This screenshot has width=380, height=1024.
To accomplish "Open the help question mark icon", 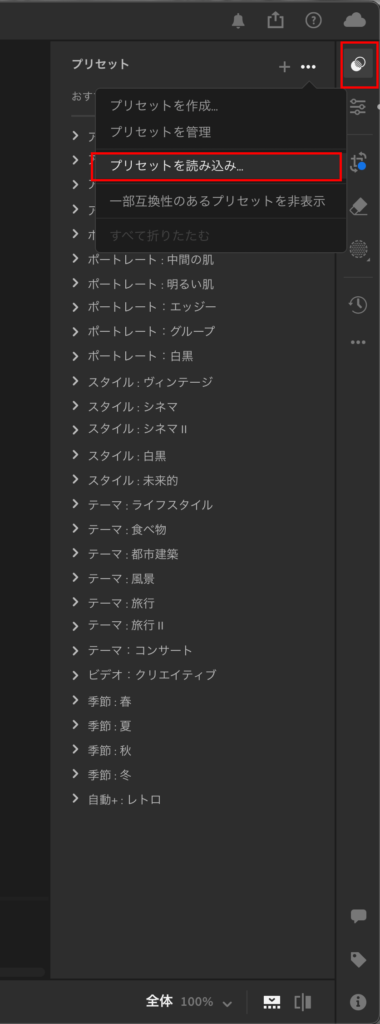I will [x=313, y=21].
